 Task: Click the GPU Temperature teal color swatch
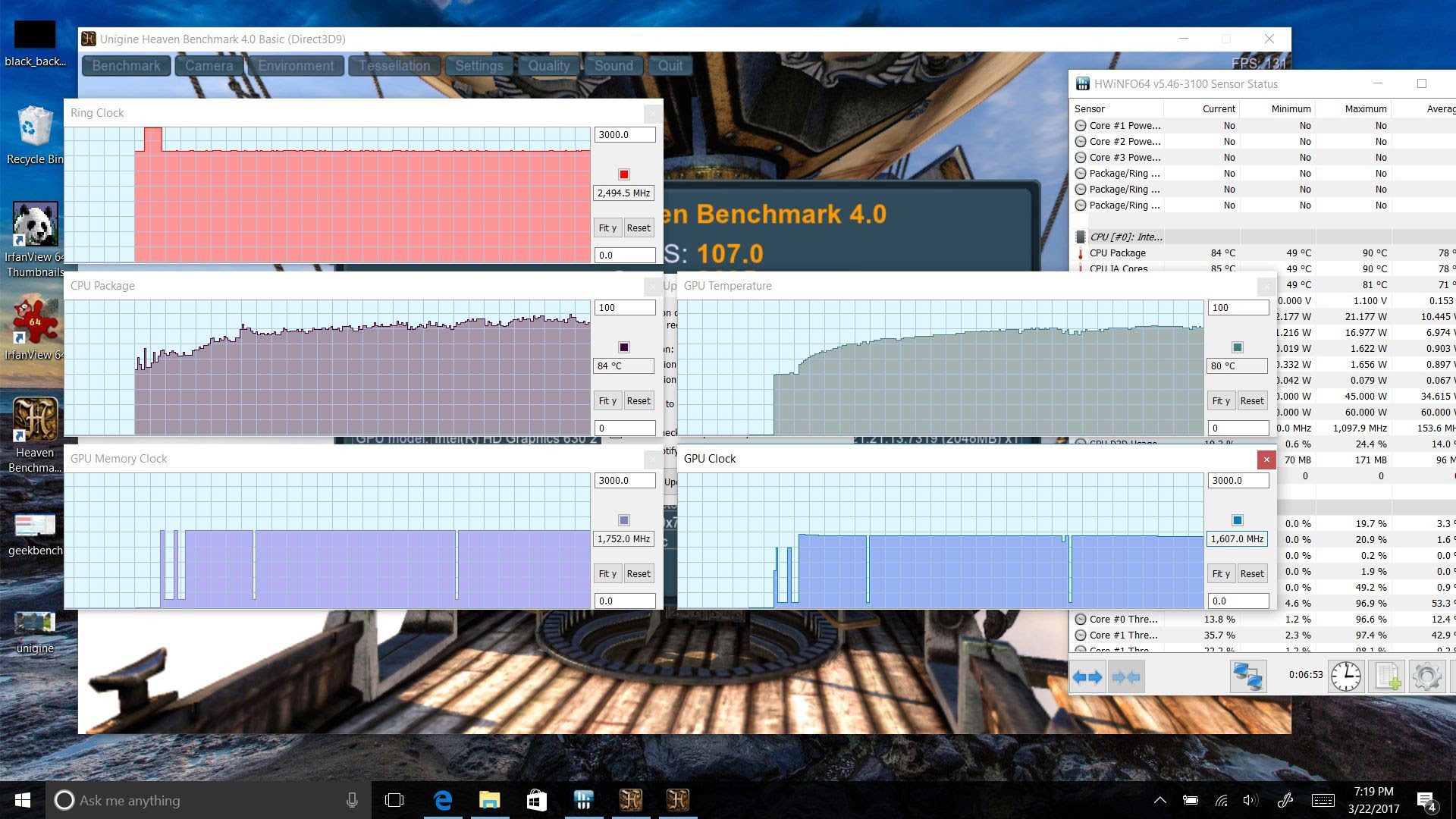click(x=1238, y=347)
